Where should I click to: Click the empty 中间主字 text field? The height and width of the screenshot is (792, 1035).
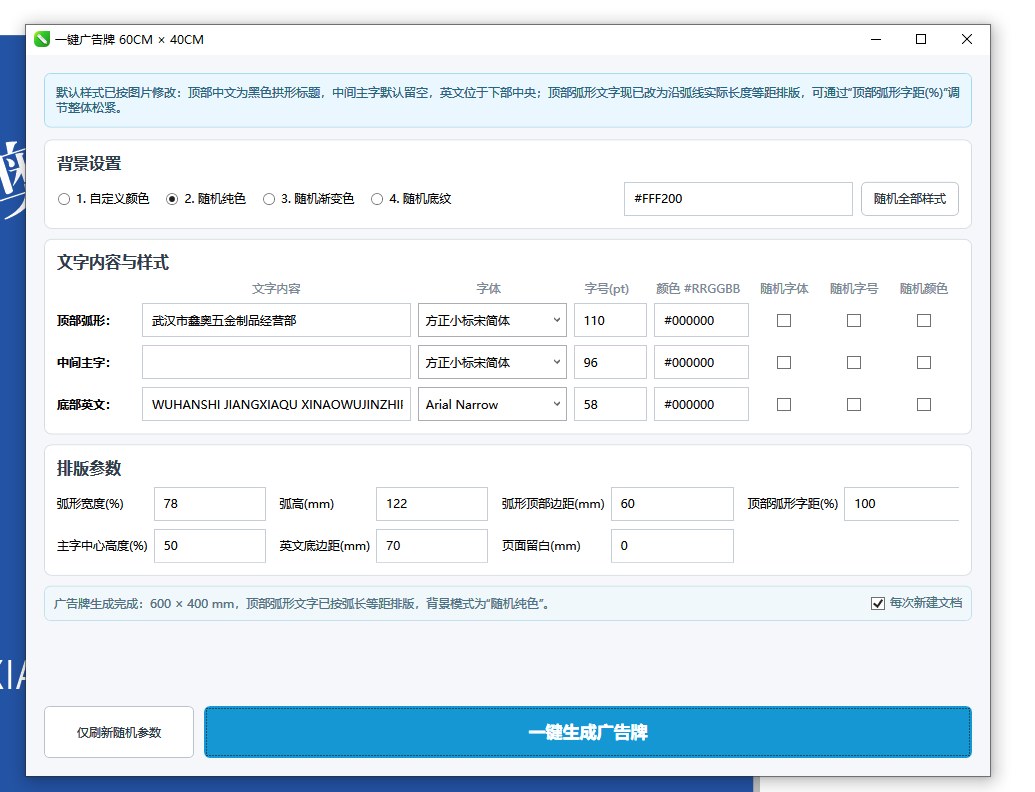(276, 362)
